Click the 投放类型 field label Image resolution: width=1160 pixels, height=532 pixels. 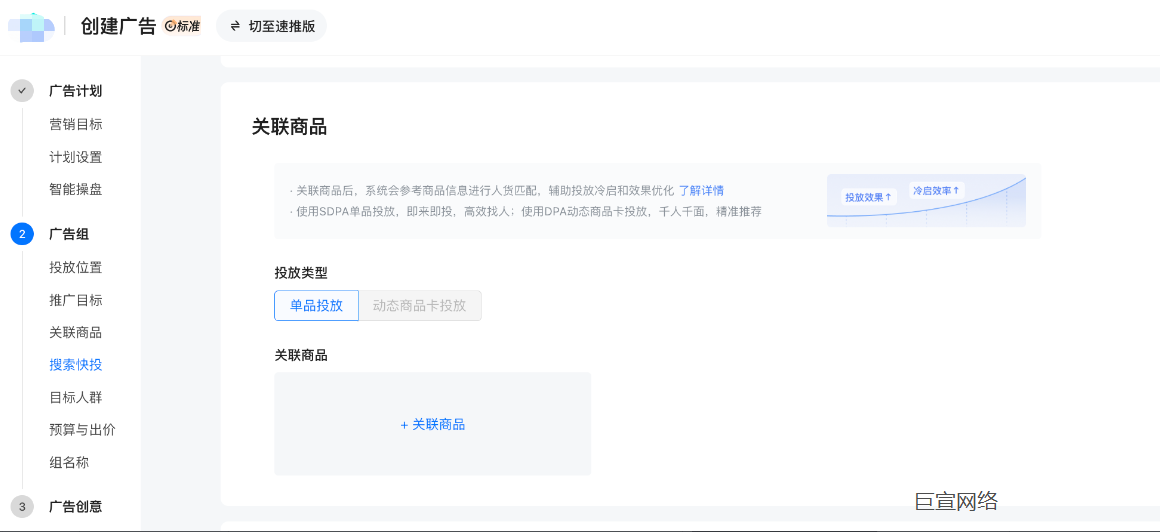(x=300, y=272)
